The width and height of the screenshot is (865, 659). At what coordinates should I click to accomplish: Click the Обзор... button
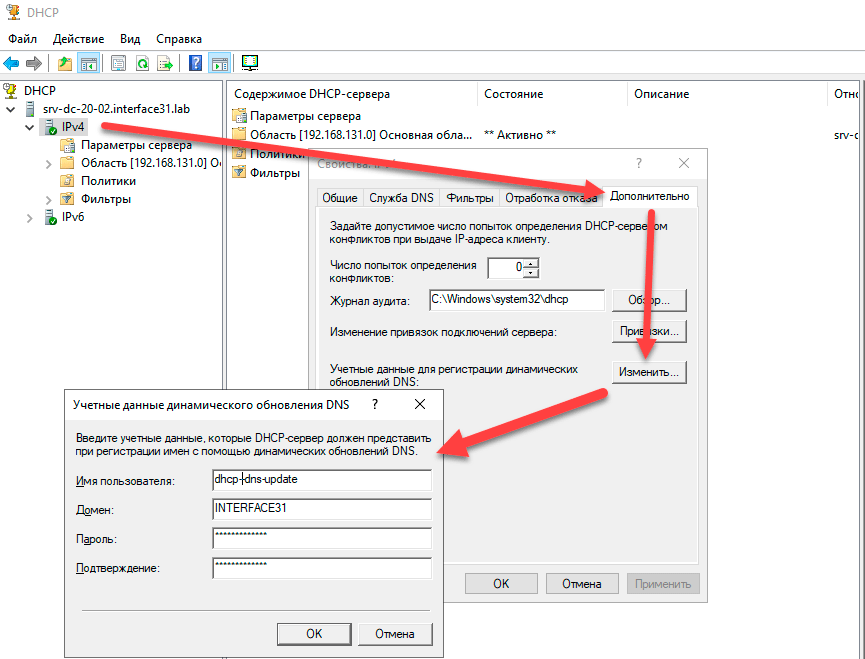click(649, 301)
